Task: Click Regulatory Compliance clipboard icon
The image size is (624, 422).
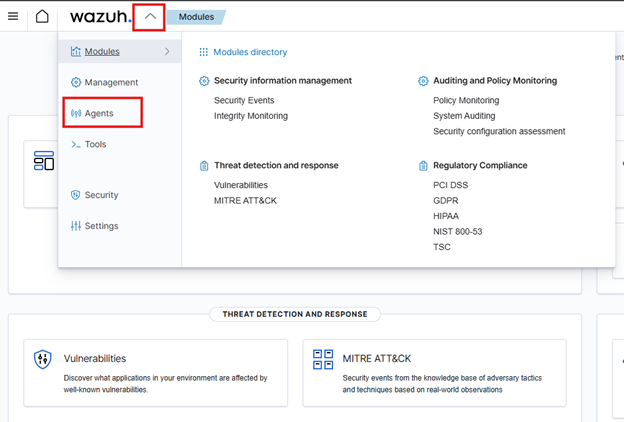Action: 423,166
